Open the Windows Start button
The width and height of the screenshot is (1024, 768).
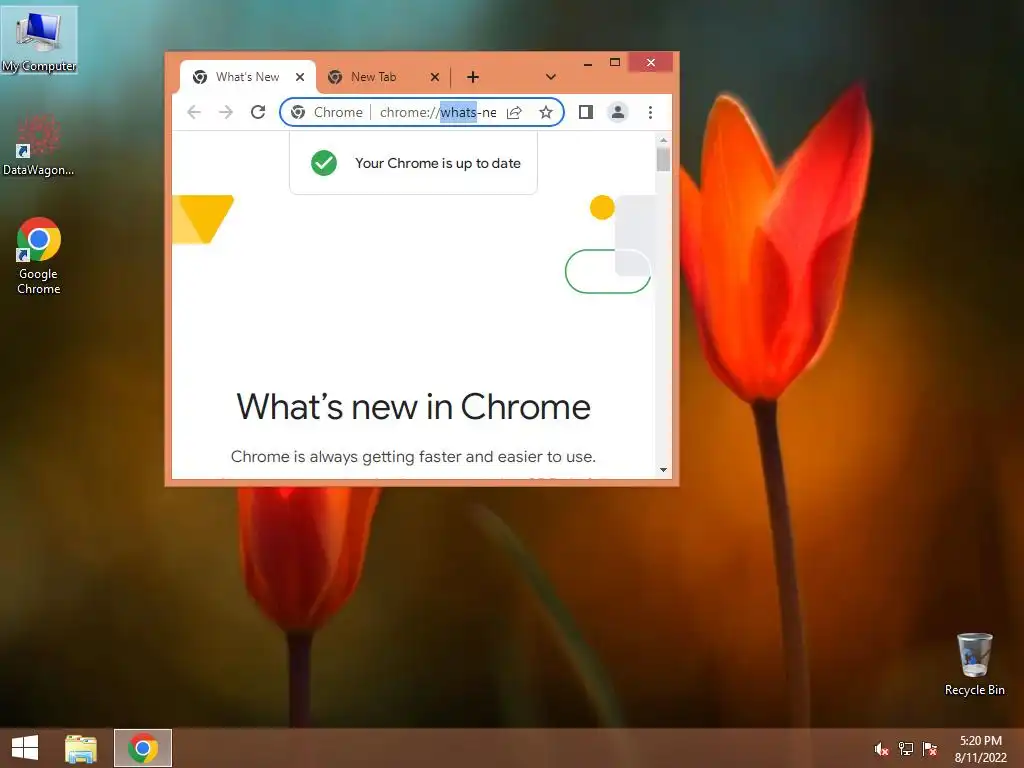coord(25,748)
